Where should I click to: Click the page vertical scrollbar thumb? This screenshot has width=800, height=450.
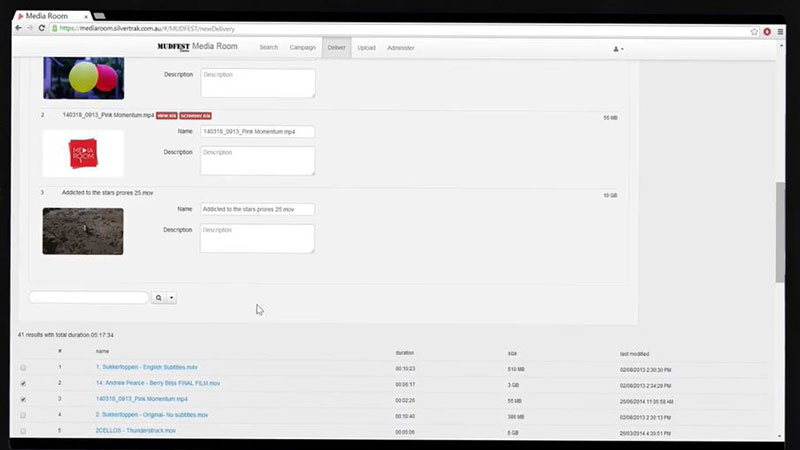click(x=780, y=232)
